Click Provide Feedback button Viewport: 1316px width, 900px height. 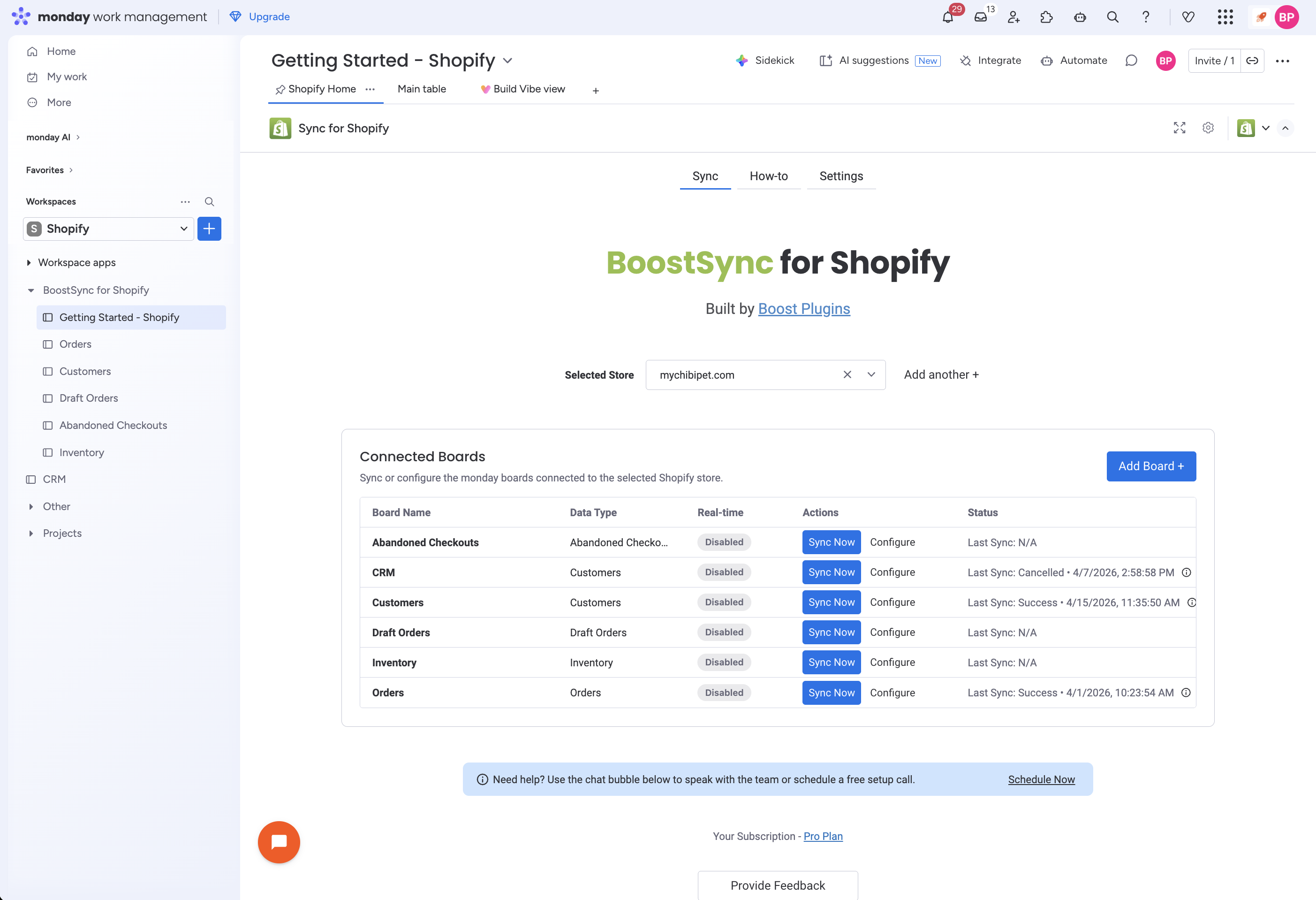778,885
